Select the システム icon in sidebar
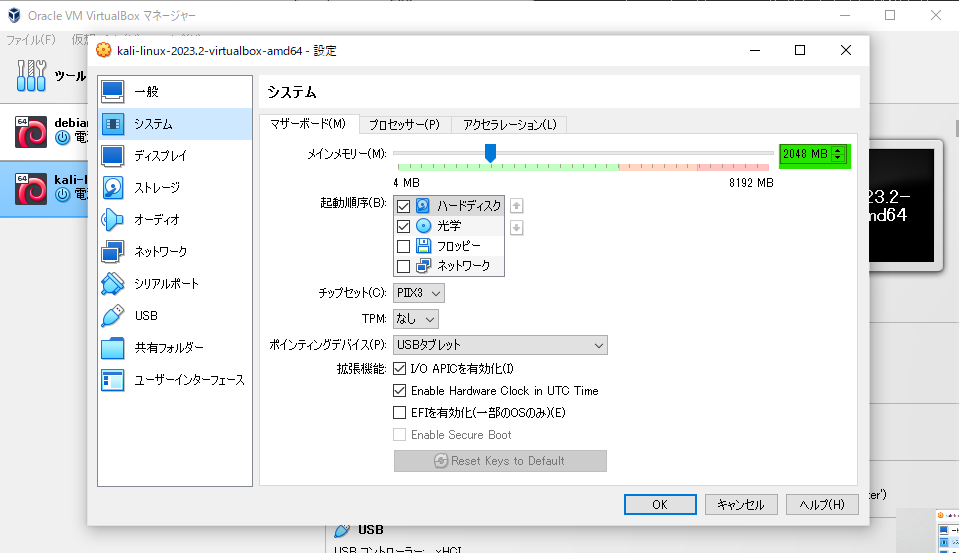 pos(113,124)
